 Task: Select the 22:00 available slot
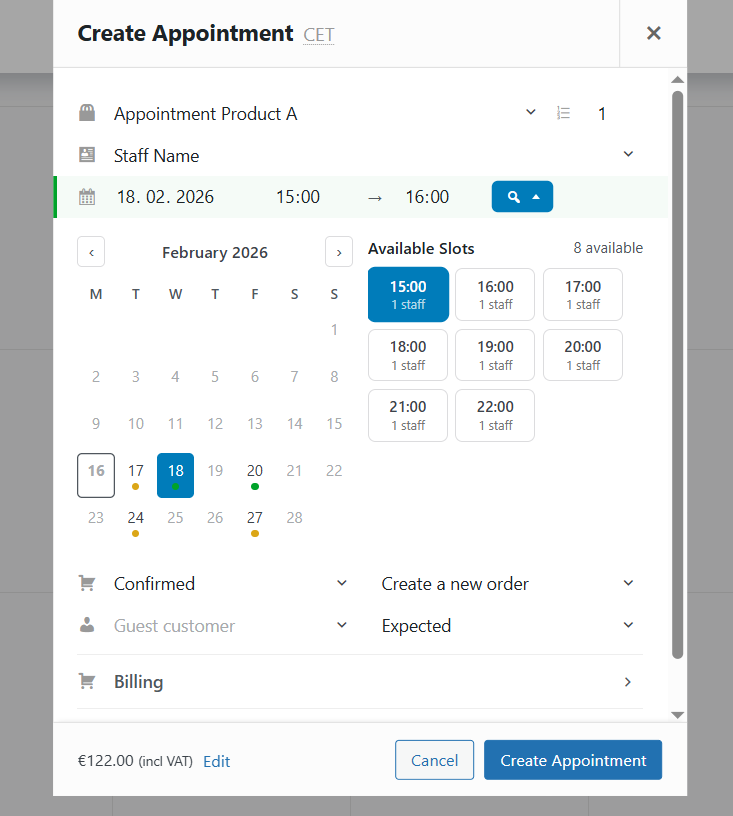pos(495,415)
